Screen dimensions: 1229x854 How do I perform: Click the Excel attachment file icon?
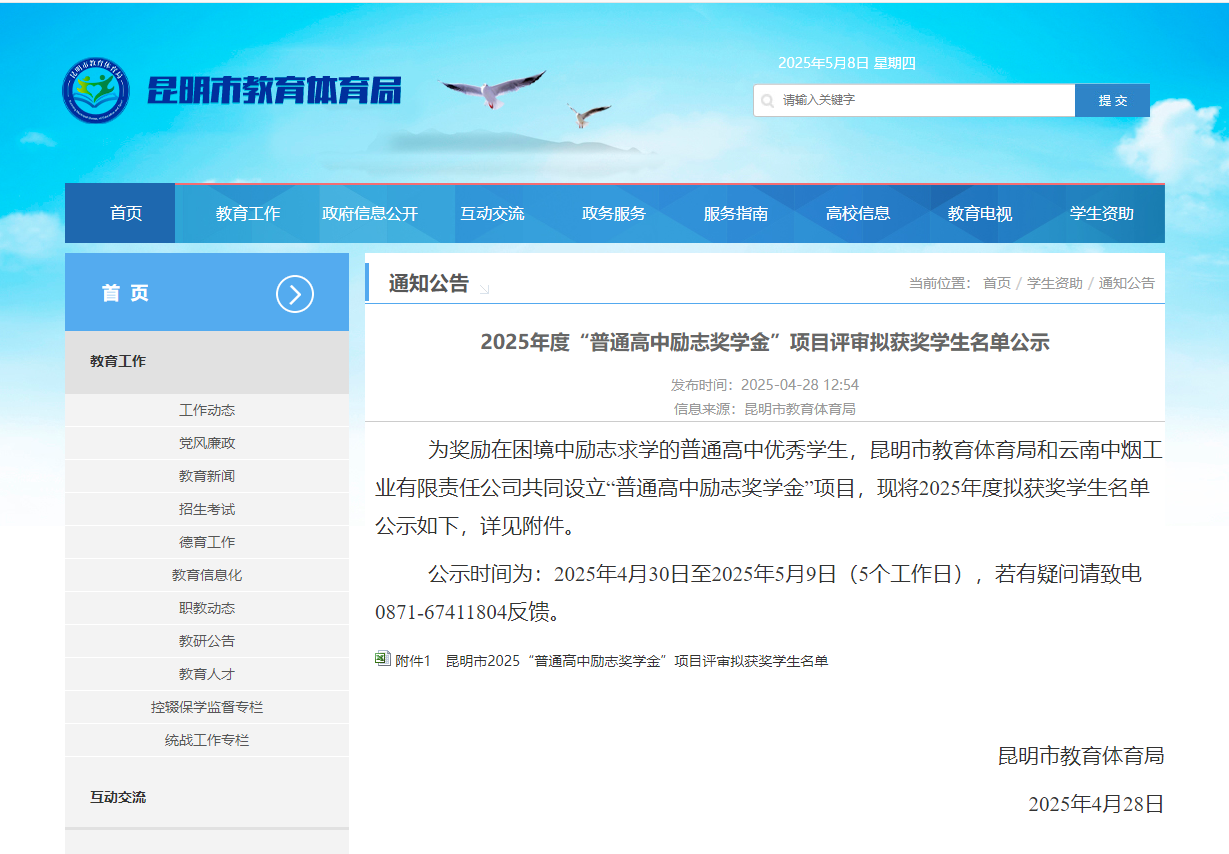(382, 659)
